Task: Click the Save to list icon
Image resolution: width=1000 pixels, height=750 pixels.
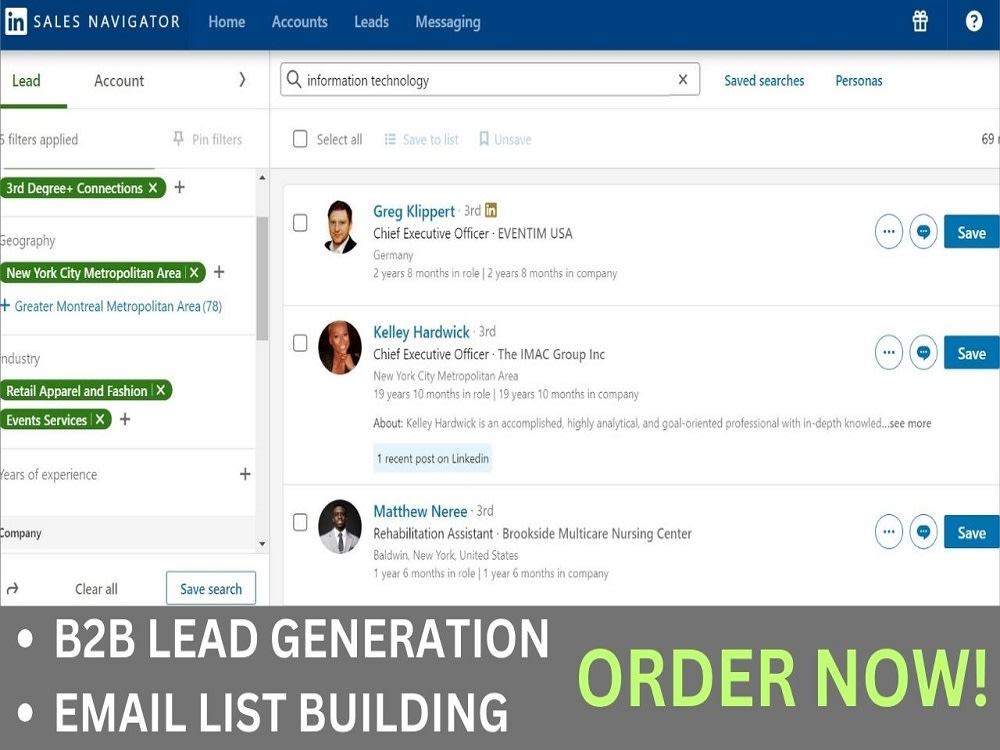Action: pos(390,138)
